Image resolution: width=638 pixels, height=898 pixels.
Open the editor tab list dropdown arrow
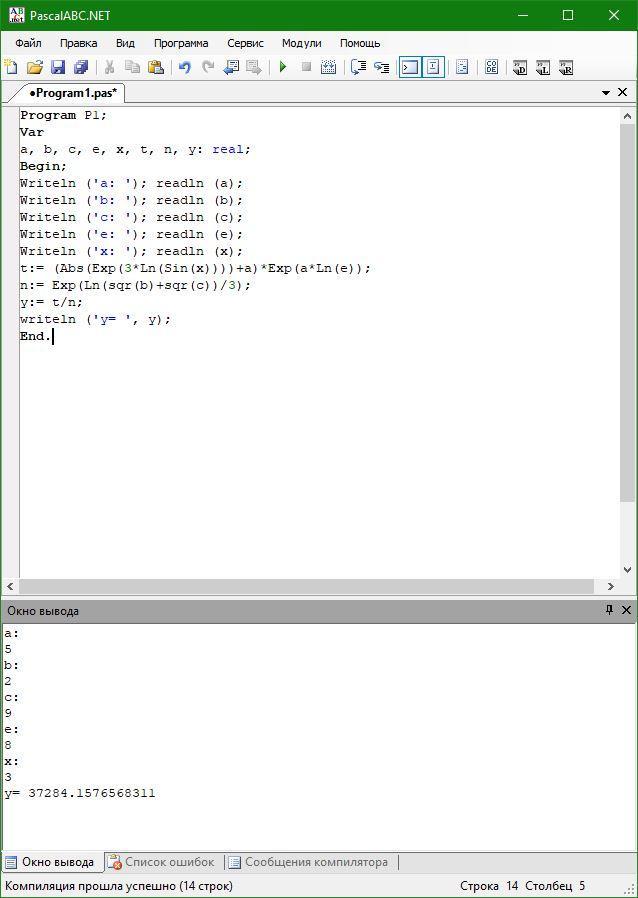605,93
